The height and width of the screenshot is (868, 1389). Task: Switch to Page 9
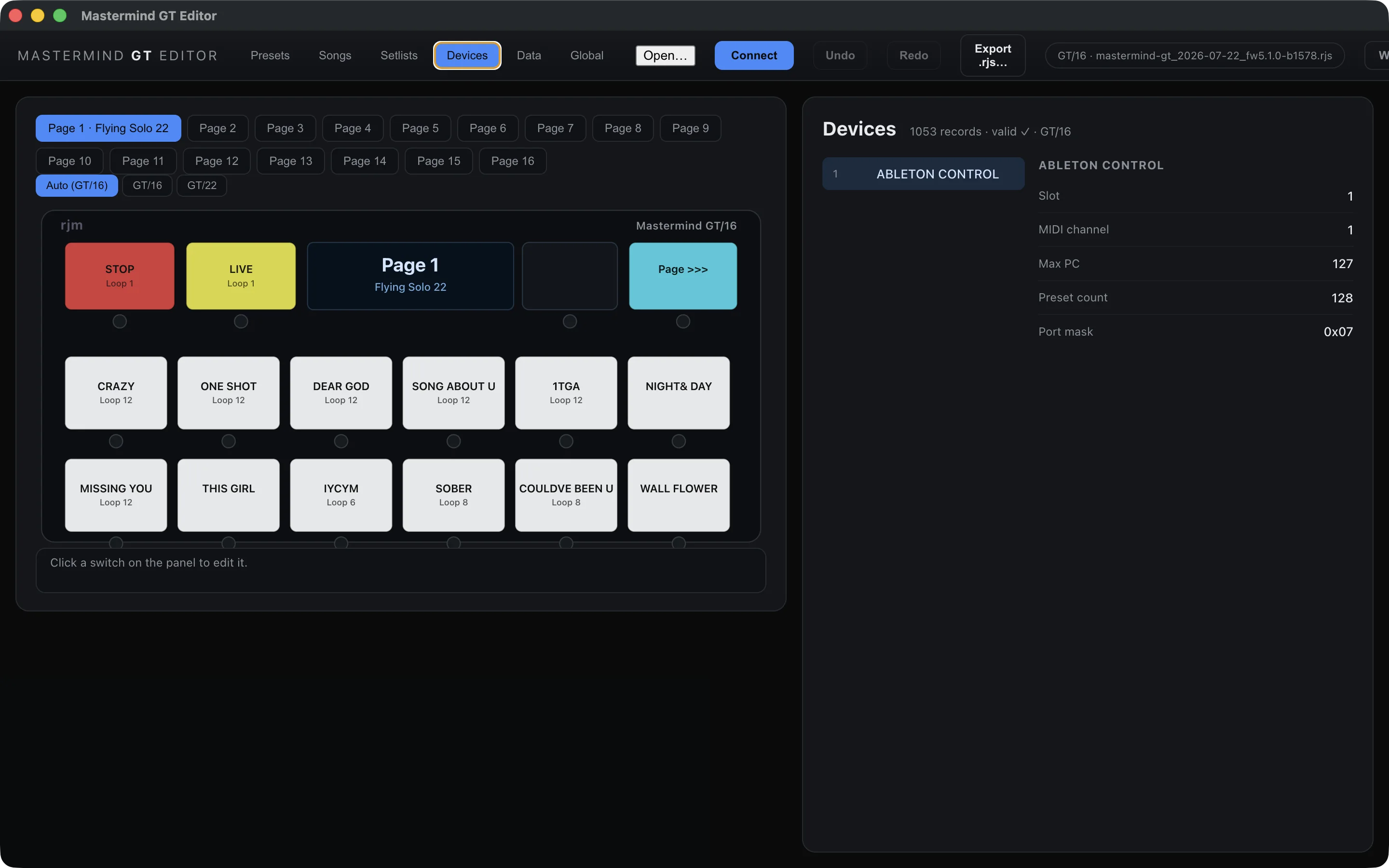tap(691, 128)
